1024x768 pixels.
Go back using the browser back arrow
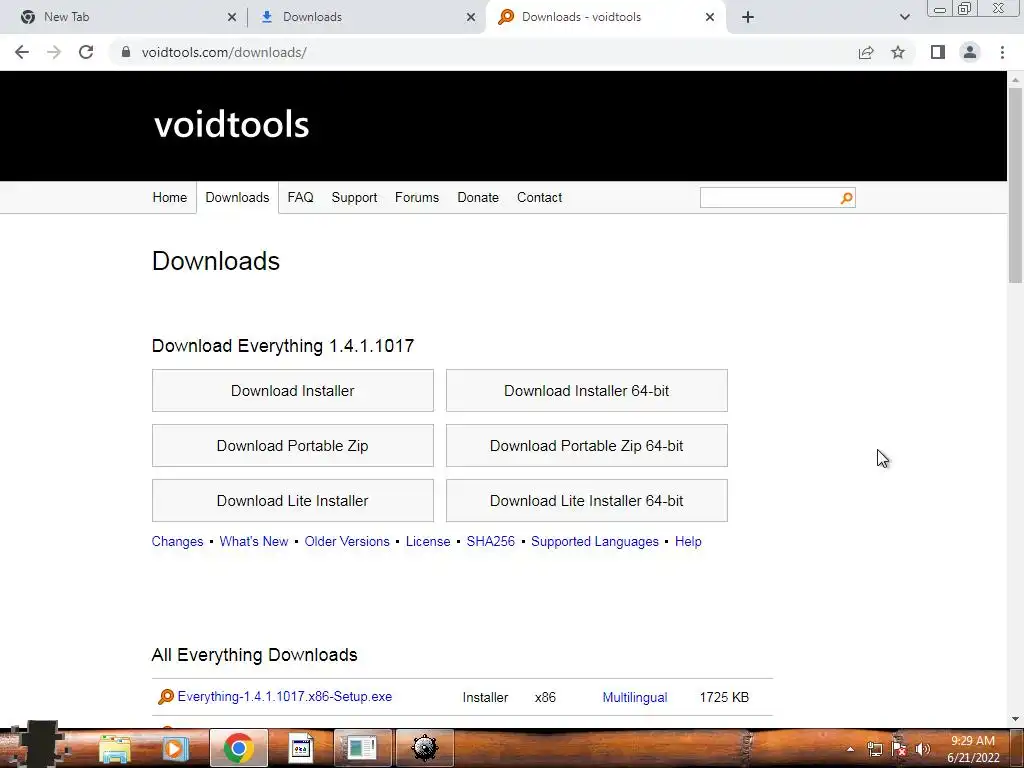[22, 52]
